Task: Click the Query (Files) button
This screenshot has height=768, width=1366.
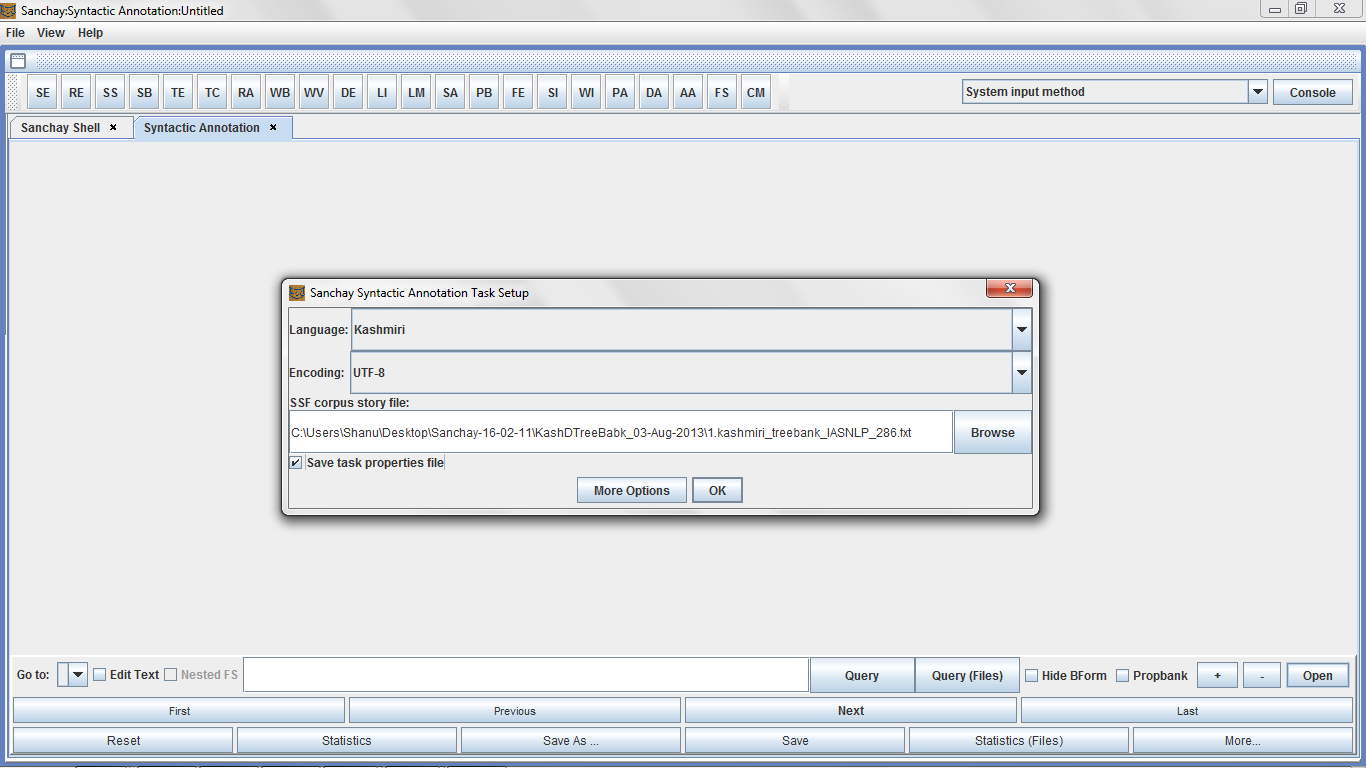Action: coord(967,675)
